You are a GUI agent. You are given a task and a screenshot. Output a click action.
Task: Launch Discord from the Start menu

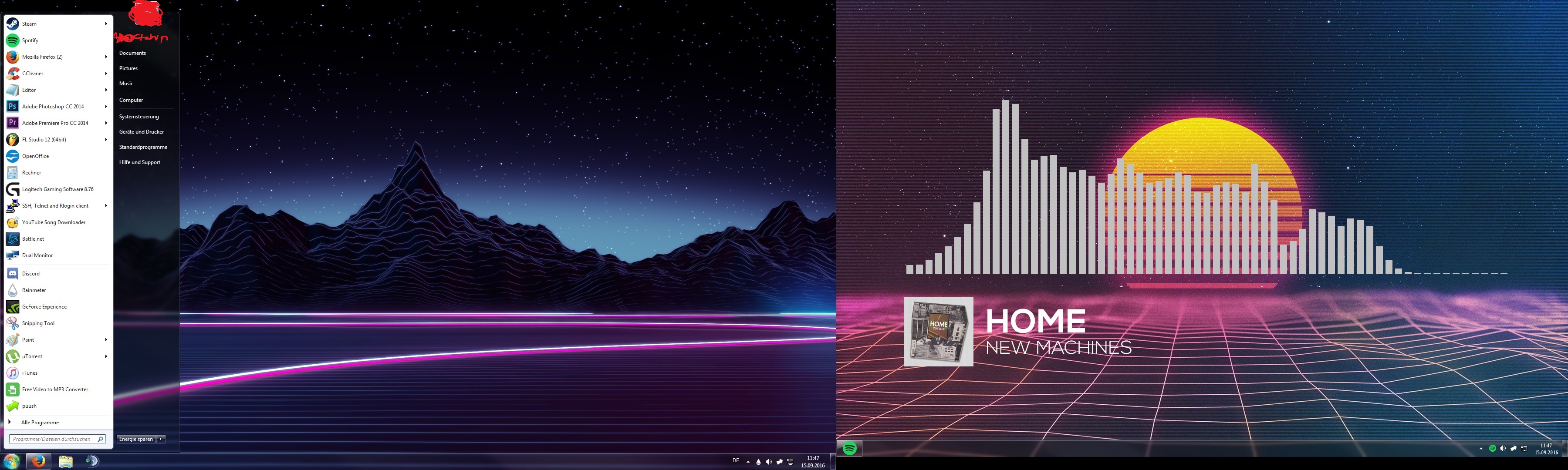pos(58,274)
